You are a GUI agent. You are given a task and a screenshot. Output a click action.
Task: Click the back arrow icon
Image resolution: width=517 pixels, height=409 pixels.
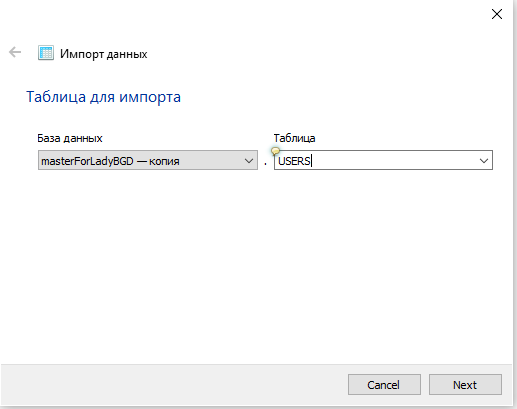(15, 52)
